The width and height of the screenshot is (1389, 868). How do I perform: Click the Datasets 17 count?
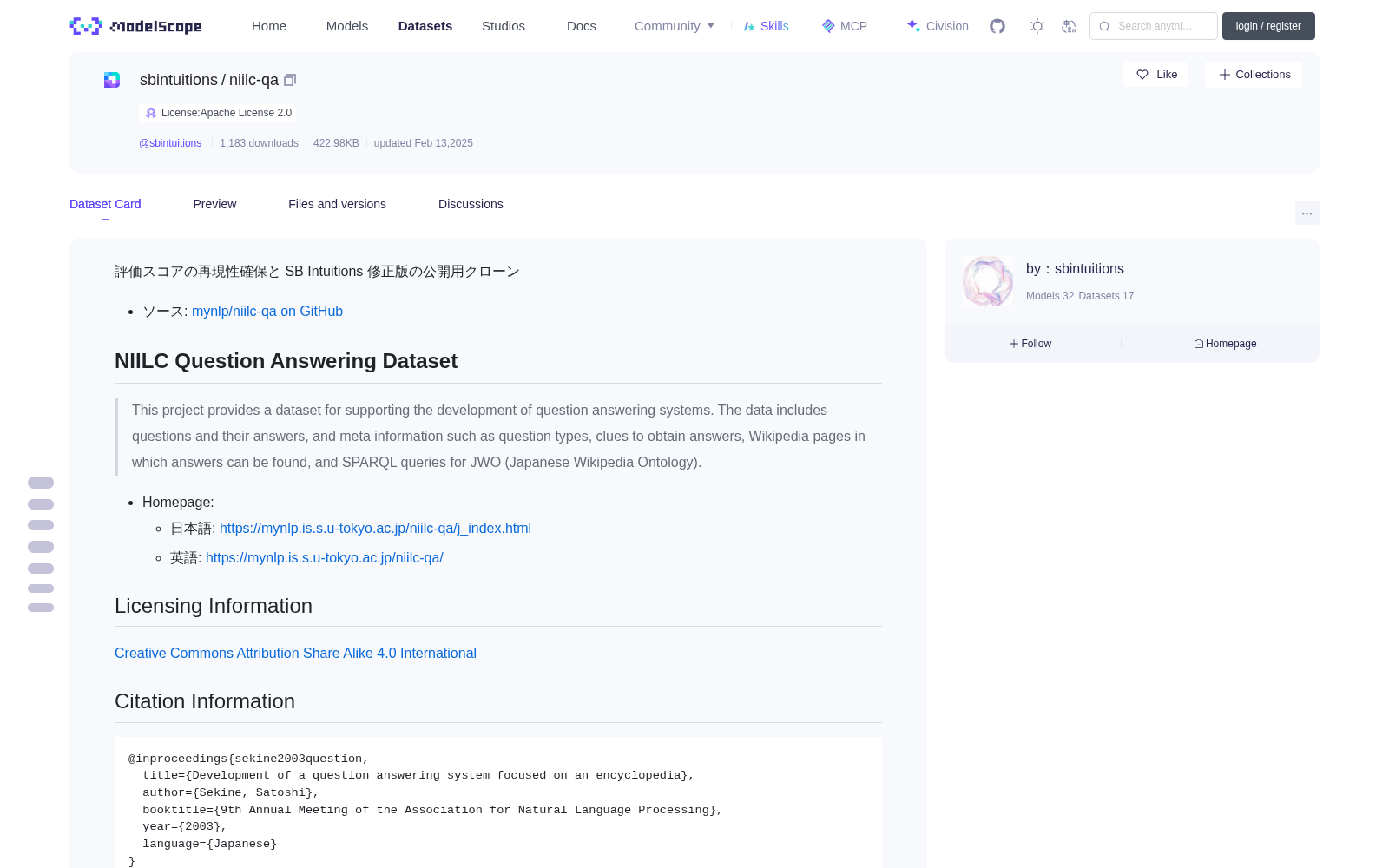(x=1106, y=296)
